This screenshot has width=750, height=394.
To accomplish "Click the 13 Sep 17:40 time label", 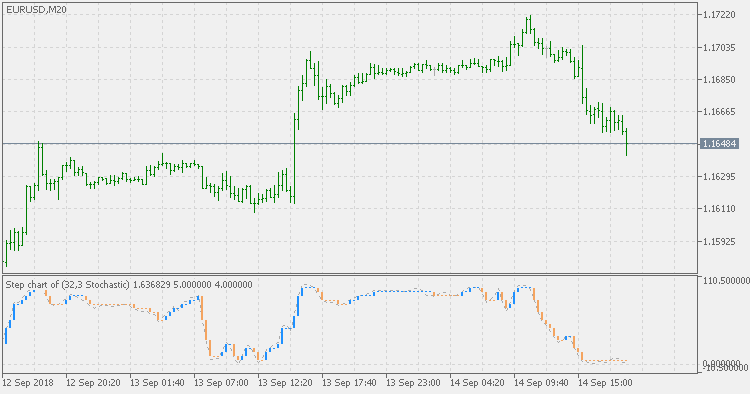I will pyautogui.click(x=349, y=383).
